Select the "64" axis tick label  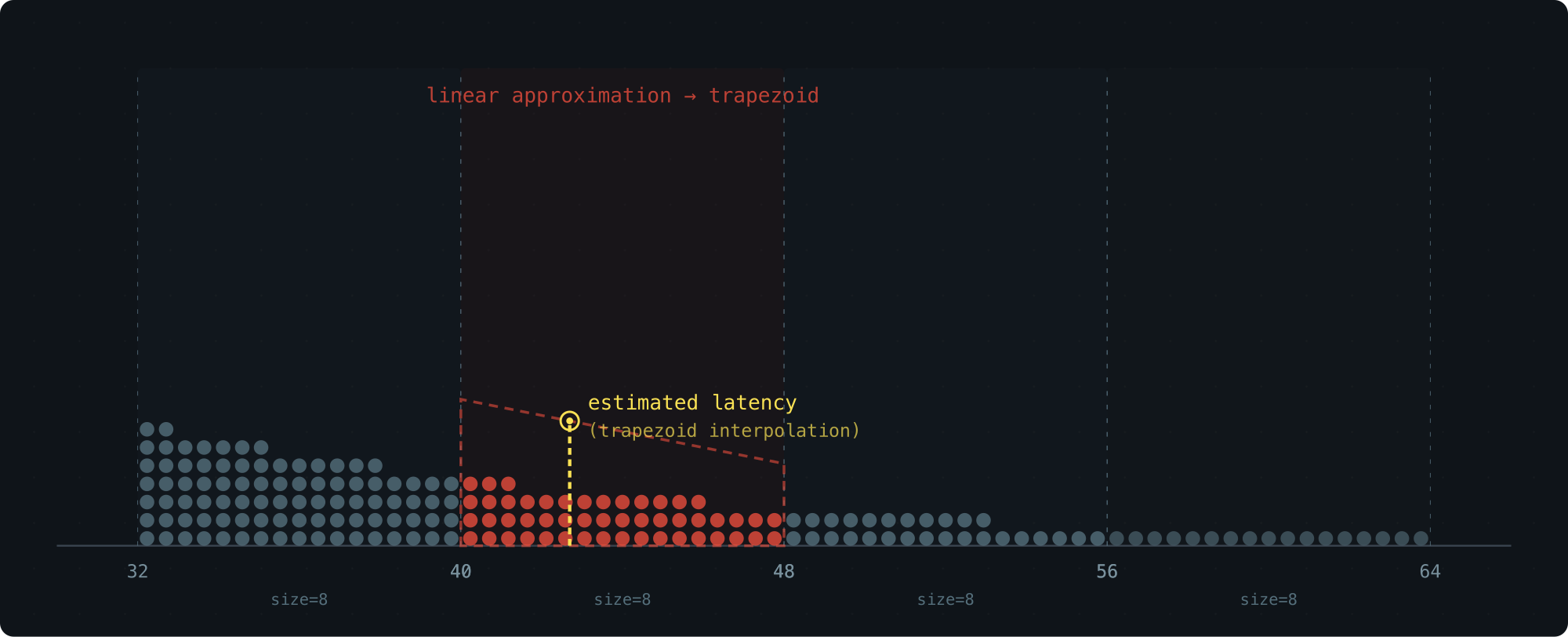point(1430,572)
